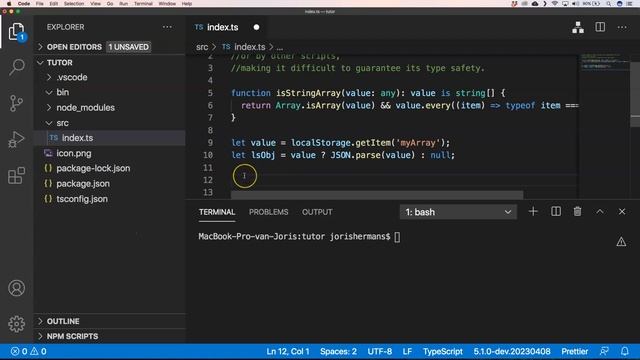Viewport: 640px width, 360px height.
Task: Expand the Outline section
Action: click(63, 321)
